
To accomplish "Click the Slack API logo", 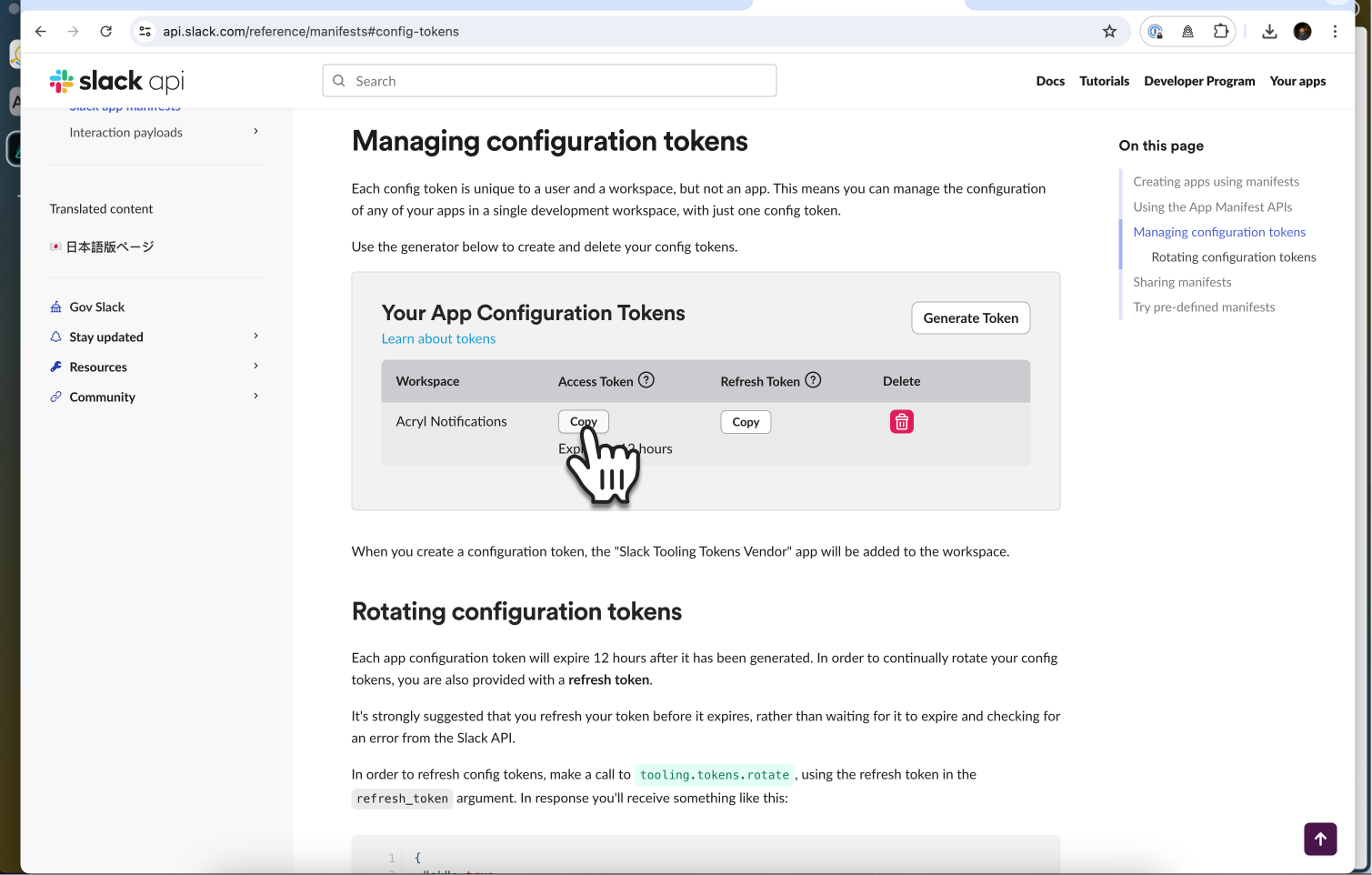I will (x=117, y=81).
